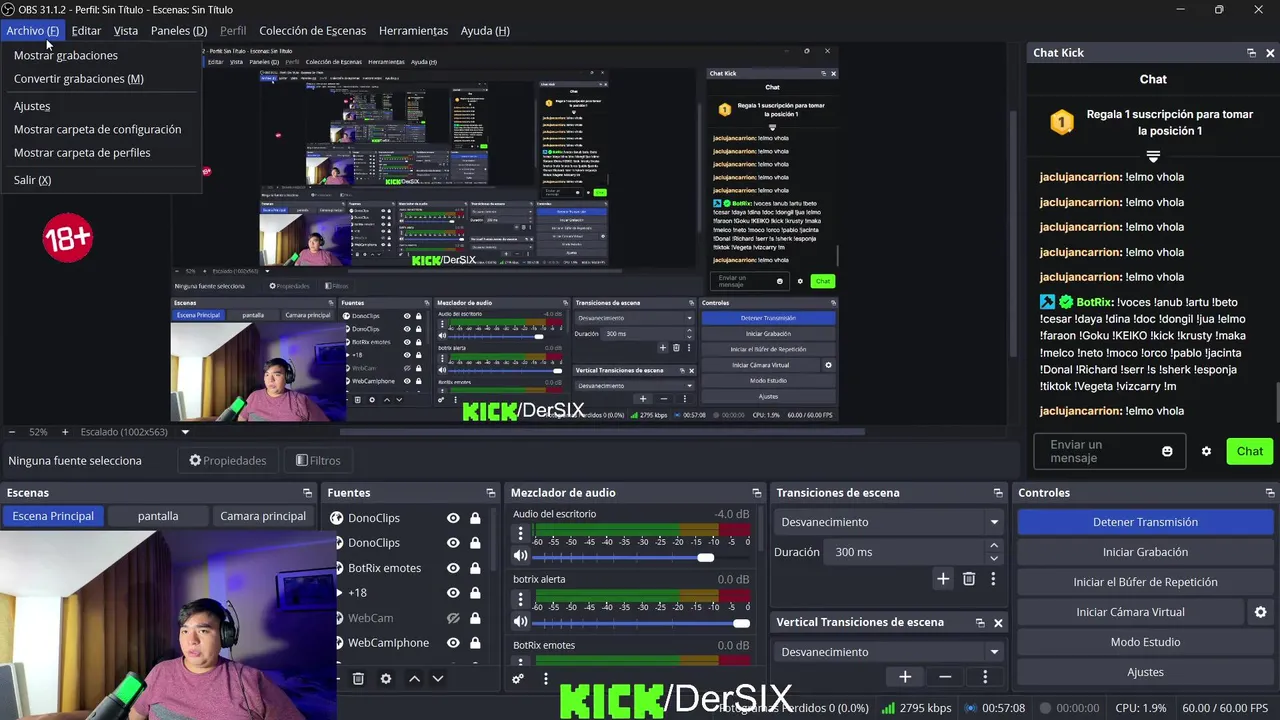Open vertical transition three-dot options
The width and height of the screenshot is (1280, 720).
point(985,677)
